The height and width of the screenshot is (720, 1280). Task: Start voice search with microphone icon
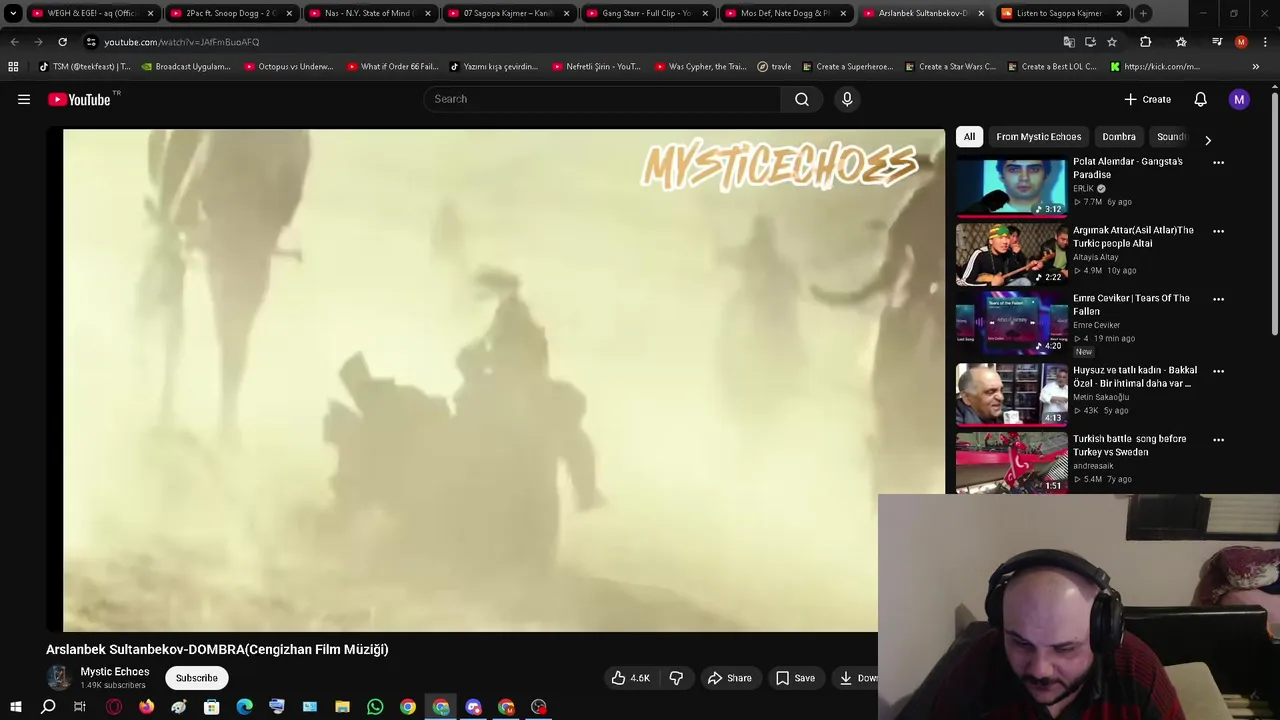847,99
